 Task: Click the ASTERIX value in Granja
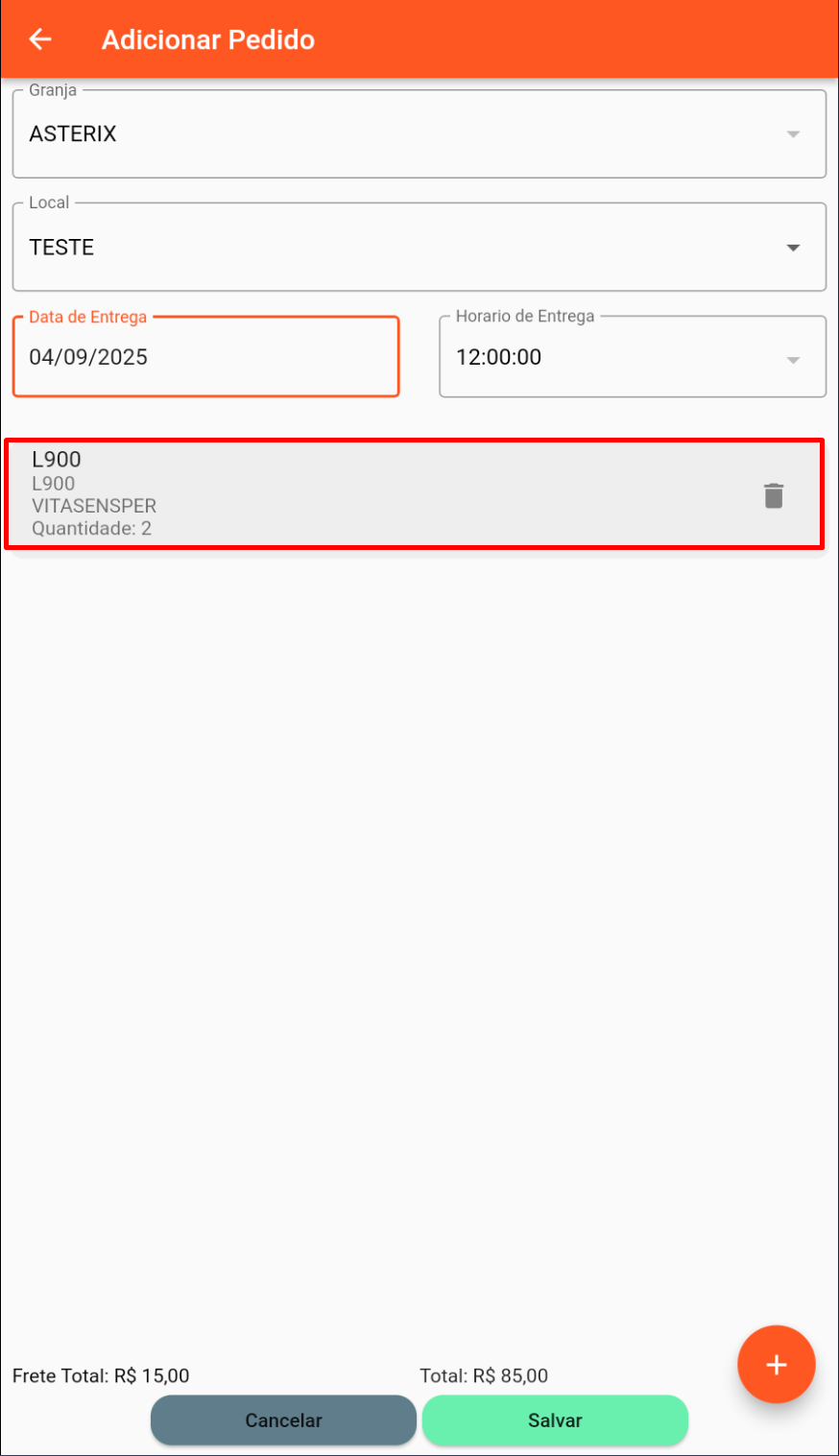point(73,134)
